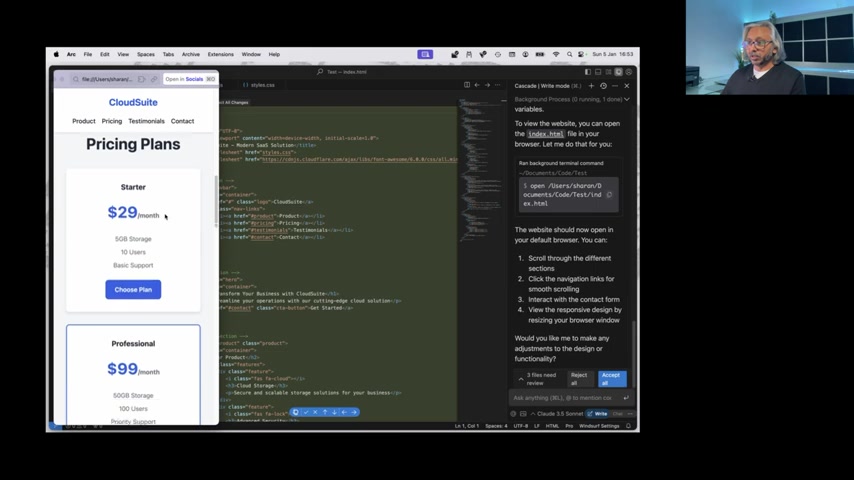The height and width of the screenshot is (480, 854).
Task: Submit message with enter arrow icon
Action: pyautogui.click(x=626, y=398)
